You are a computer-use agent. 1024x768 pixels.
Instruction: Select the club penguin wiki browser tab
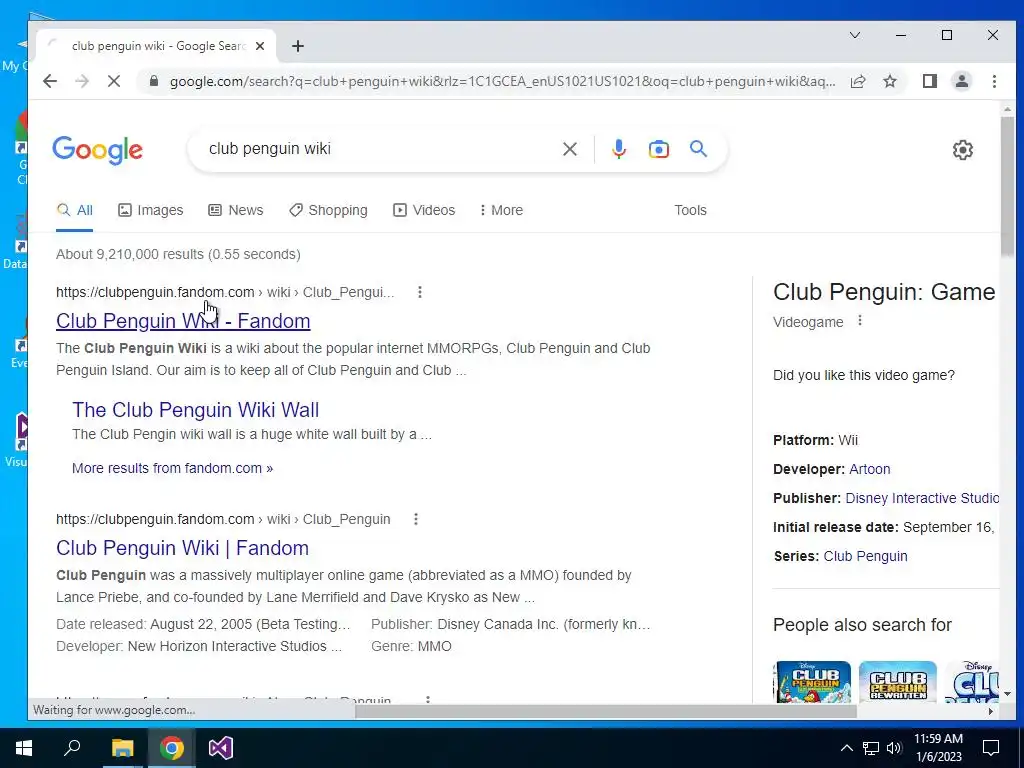click(x=155, y=46)
